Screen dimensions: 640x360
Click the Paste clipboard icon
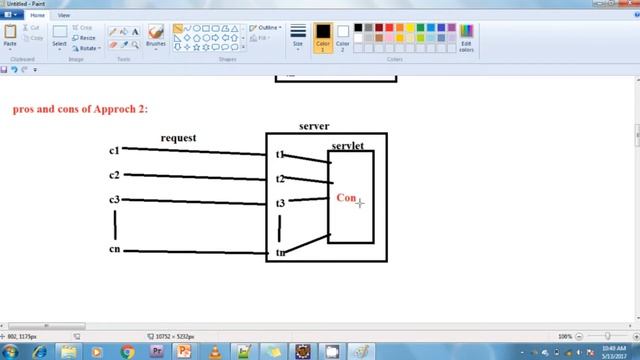10,31
